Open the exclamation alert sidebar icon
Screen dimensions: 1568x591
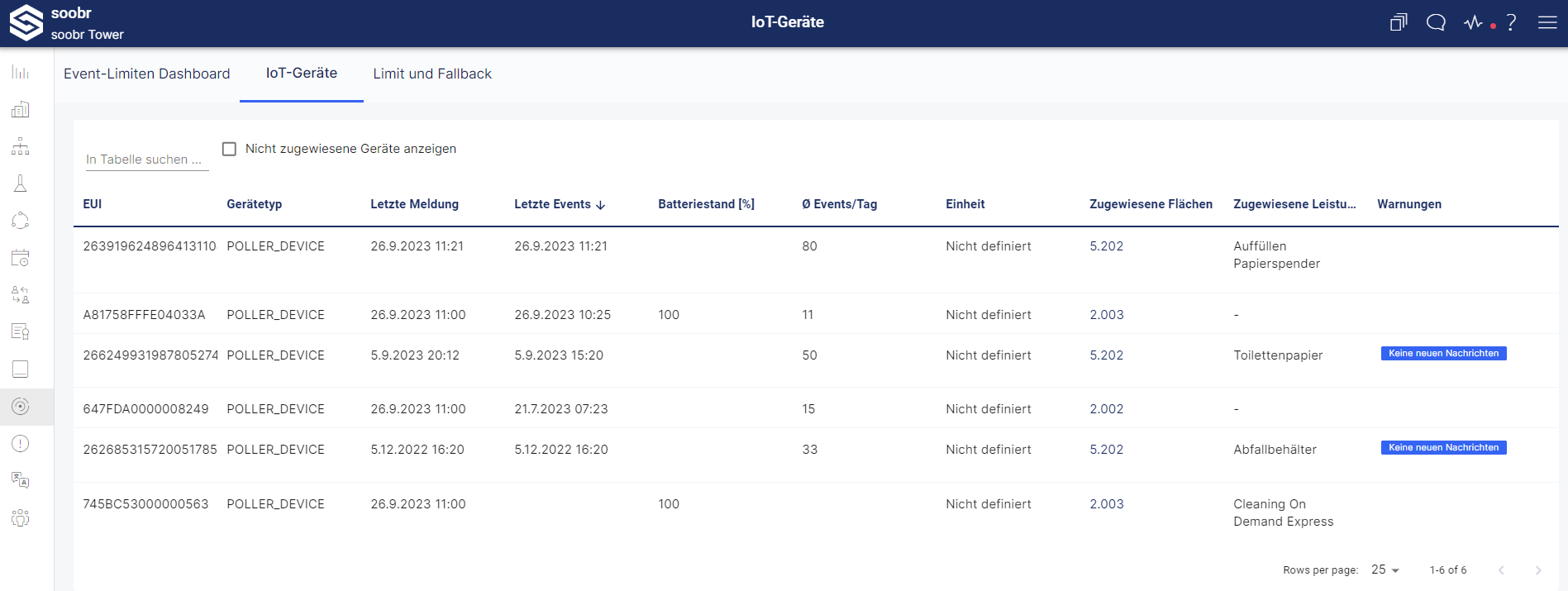coord(21,444)
